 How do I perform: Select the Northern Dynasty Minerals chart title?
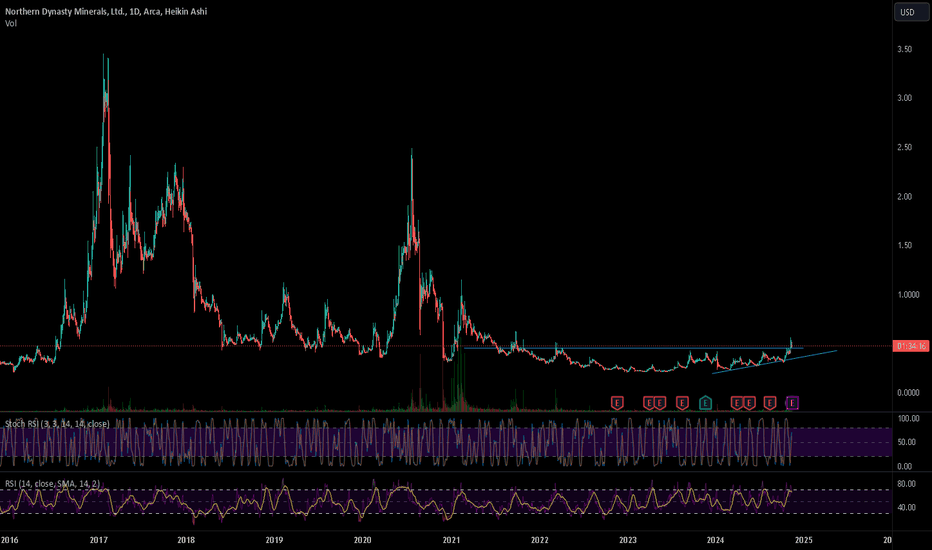106,11
